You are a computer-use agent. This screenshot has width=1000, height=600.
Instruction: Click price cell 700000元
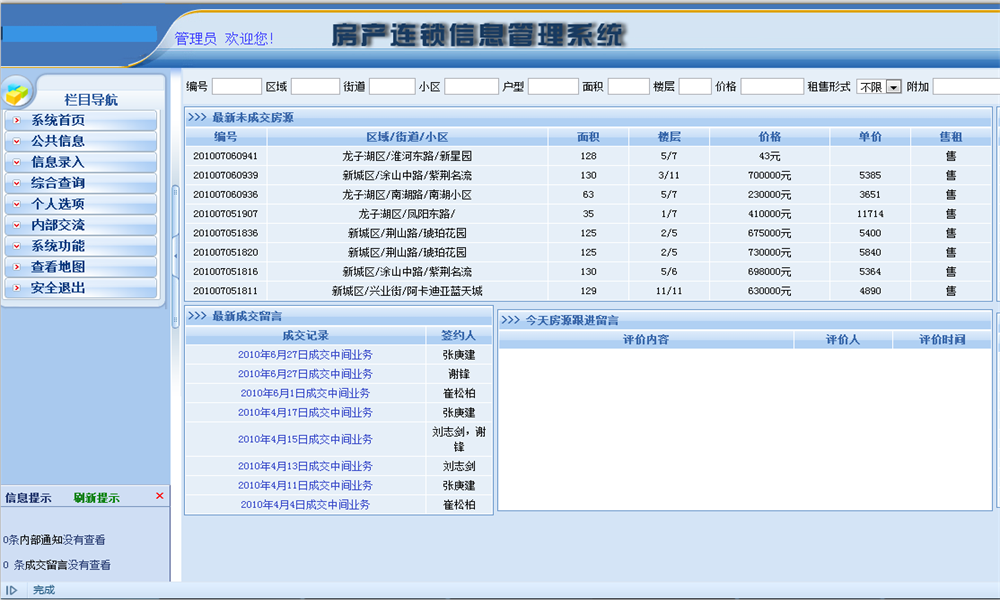tap(770, 175)
